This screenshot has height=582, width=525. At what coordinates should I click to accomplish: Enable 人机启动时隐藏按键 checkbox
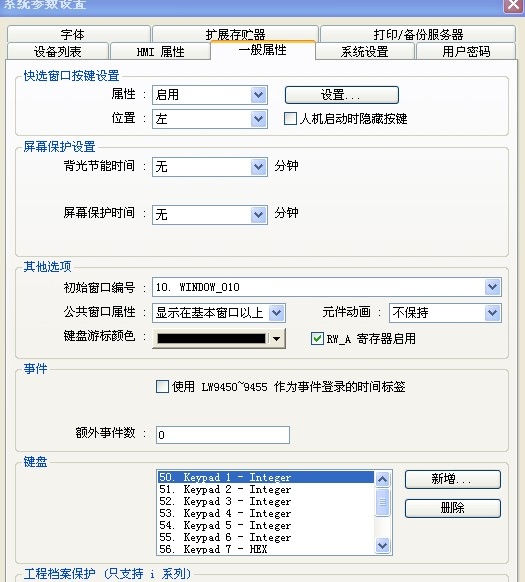(290, 119)
